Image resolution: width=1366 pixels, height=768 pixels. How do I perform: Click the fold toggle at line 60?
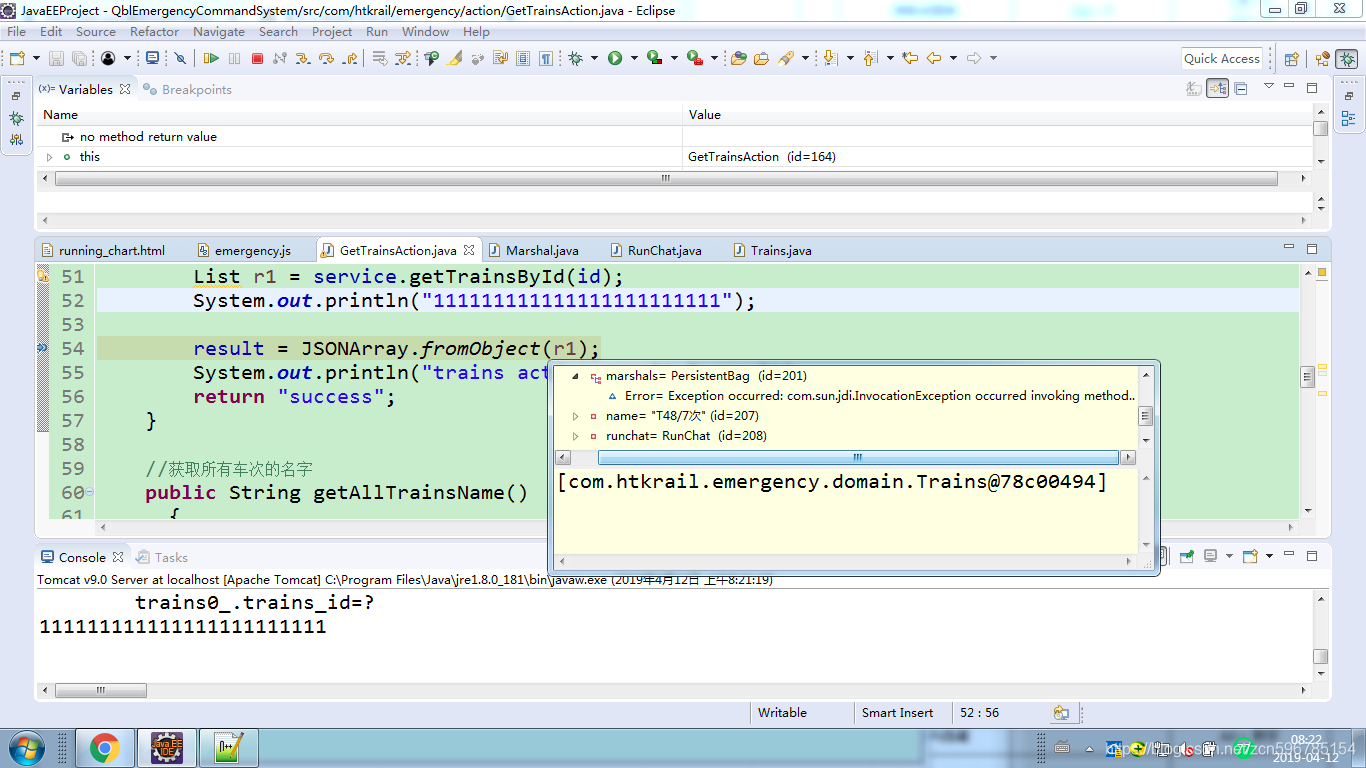89,492
